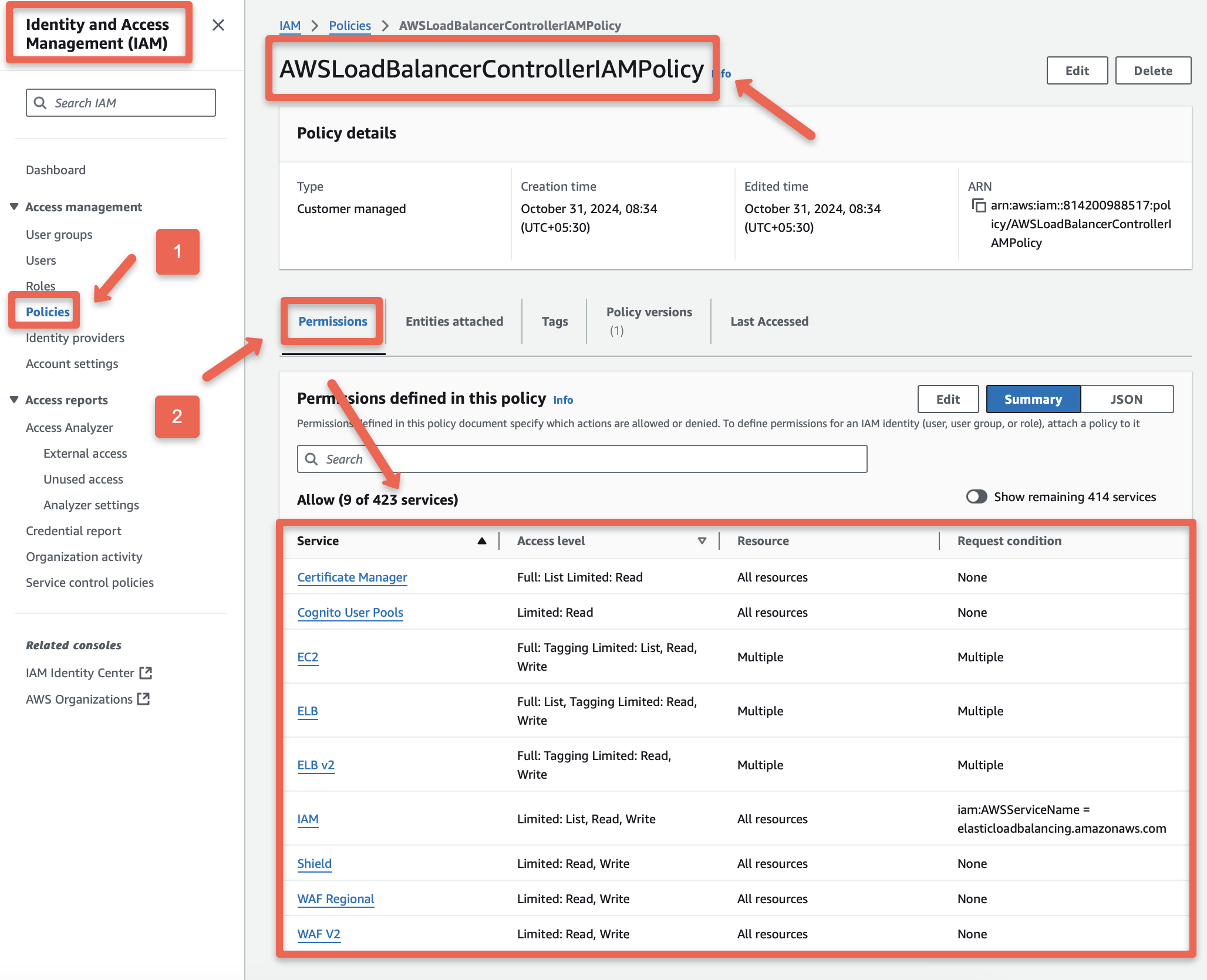1207x980 pixels.
Task: Open the Policy versions tab
Action: pos(648,321)
